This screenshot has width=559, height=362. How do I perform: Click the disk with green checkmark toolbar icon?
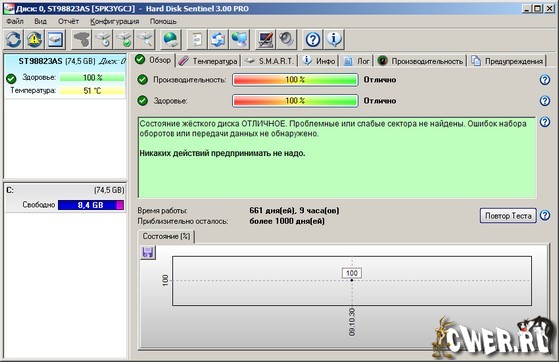pos(124,39)
